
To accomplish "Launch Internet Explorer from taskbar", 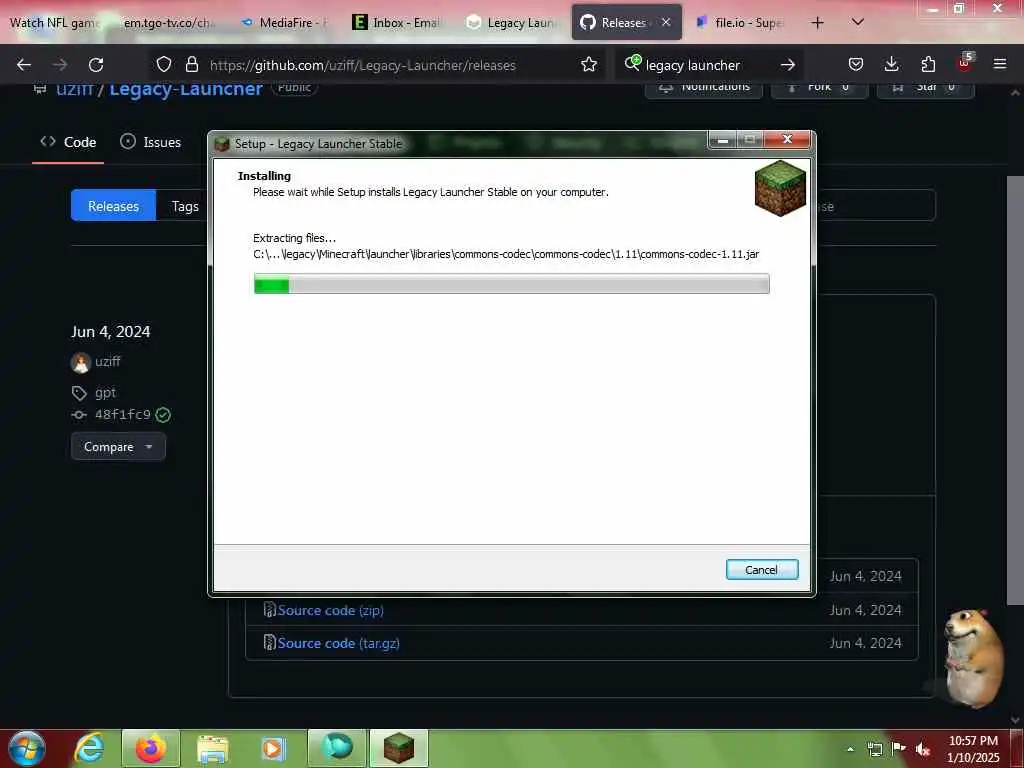I will point(89,748).
